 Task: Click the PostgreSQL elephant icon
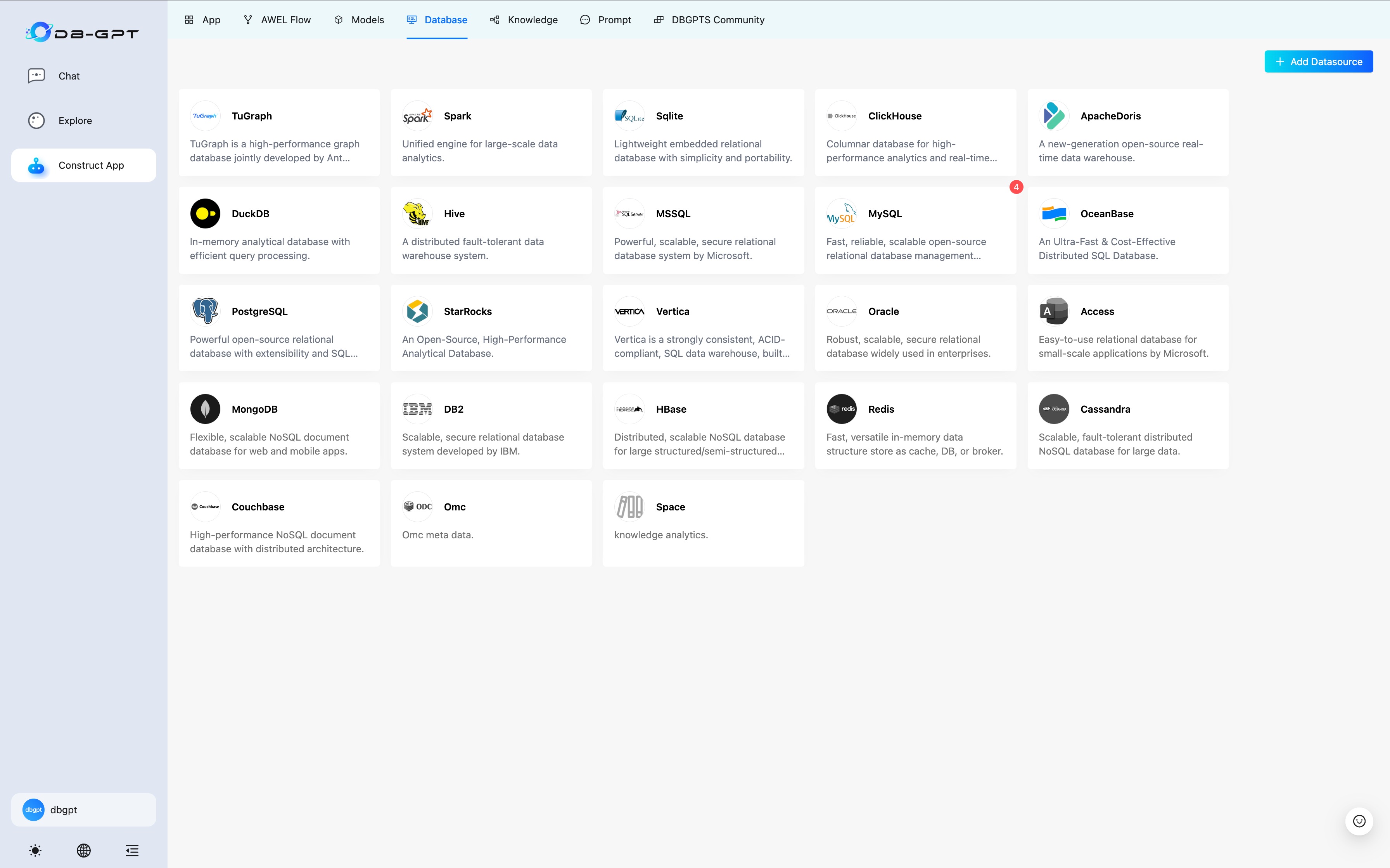click(205, 311)
